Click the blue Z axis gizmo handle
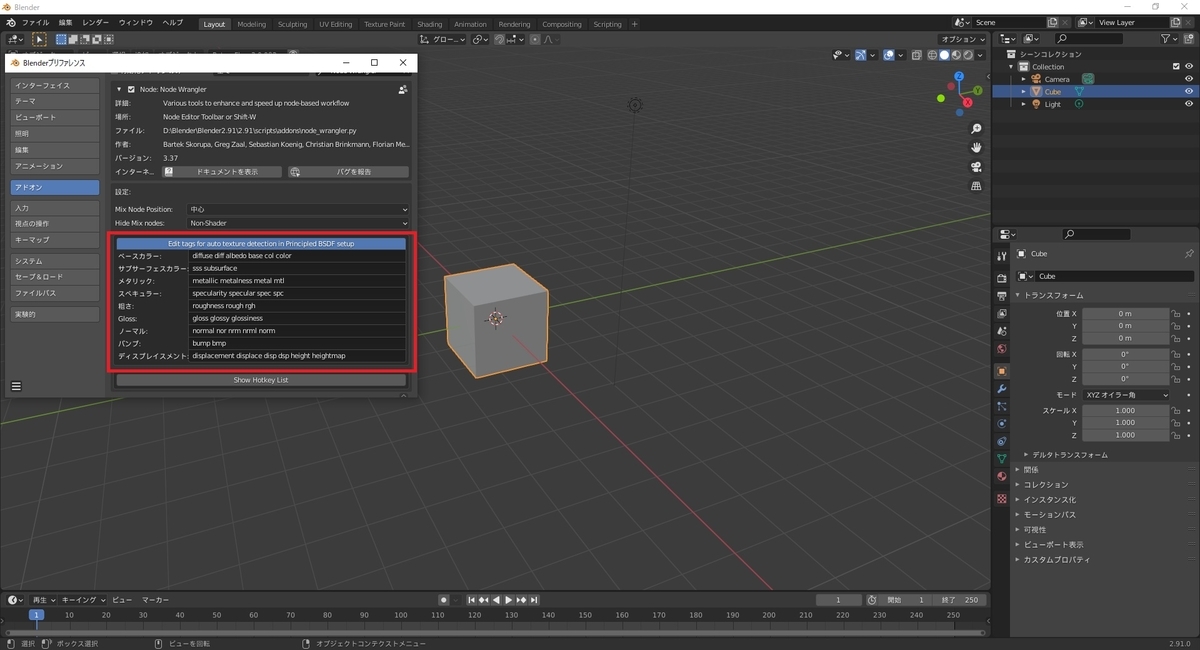 [959, 76]
